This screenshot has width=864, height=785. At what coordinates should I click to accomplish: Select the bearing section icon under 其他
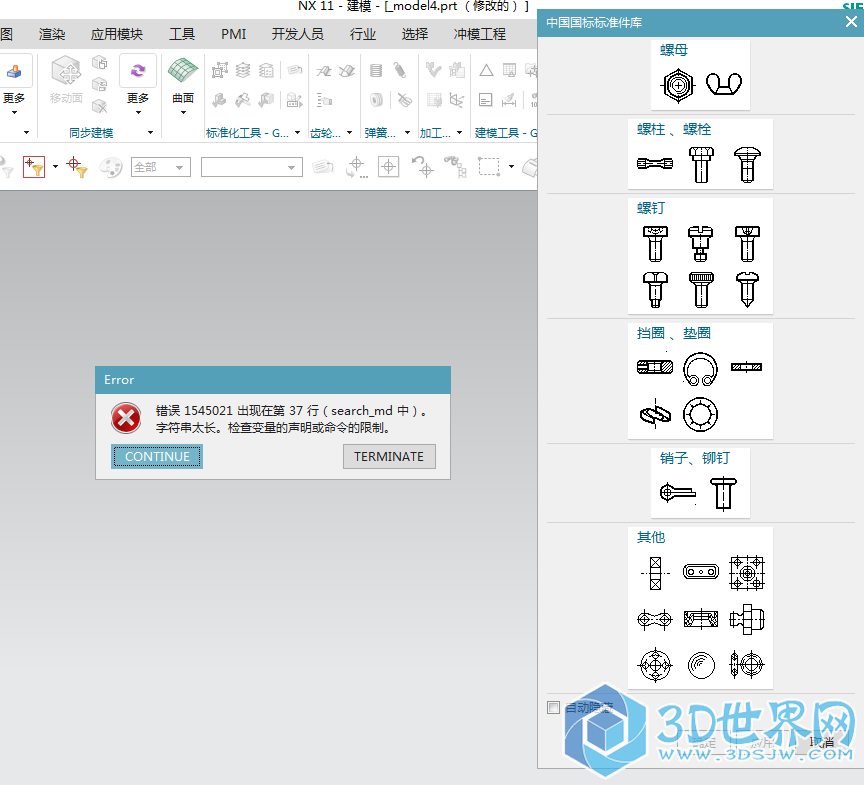(655, 573)
